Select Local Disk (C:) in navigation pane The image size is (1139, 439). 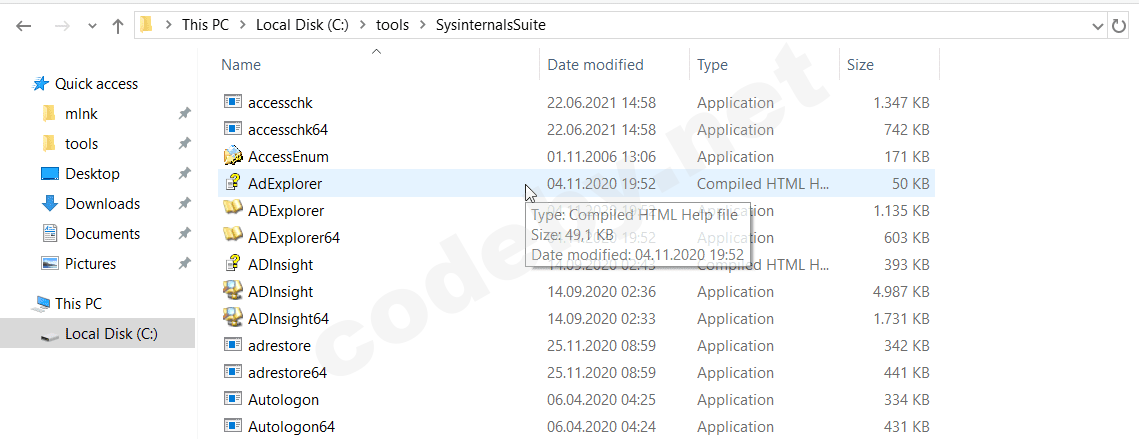pos(111,333)
